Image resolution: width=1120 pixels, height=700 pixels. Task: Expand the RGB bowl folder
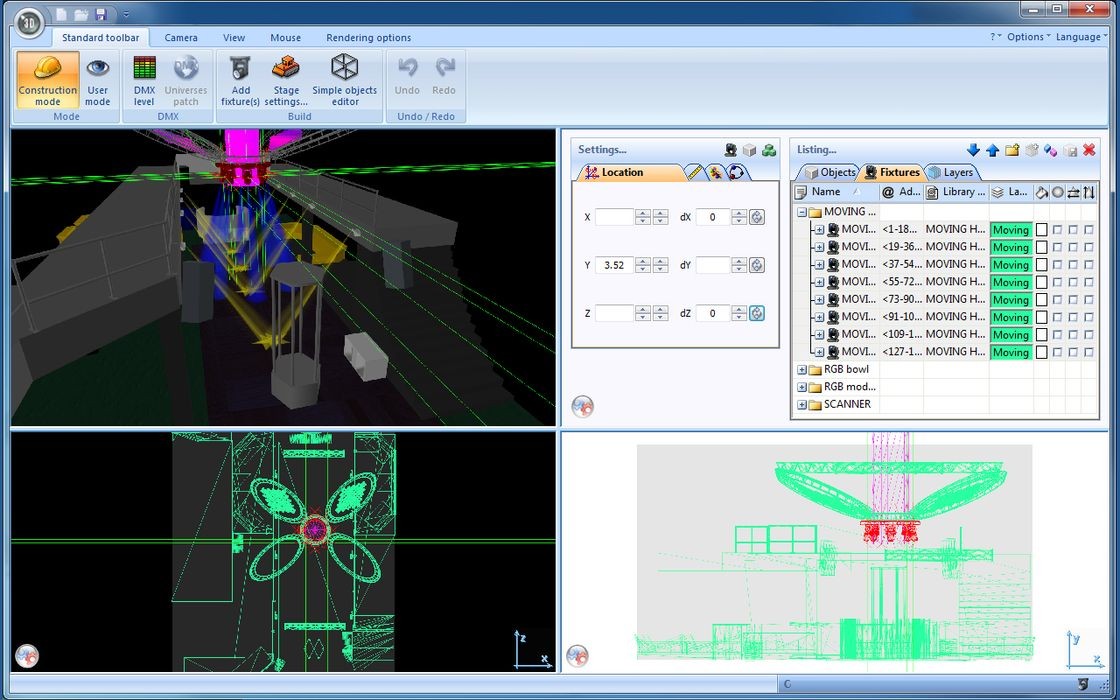click(802, 370)
